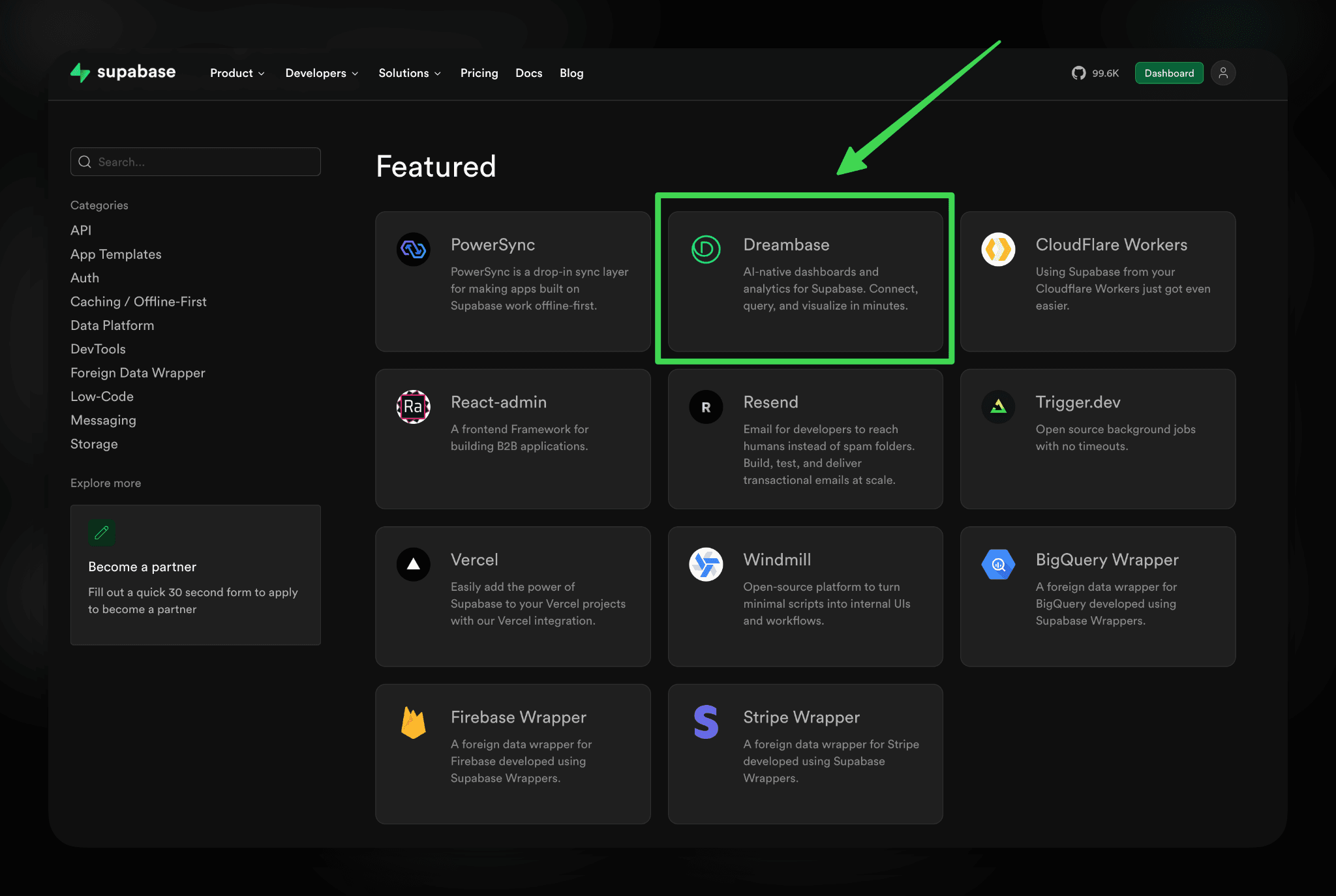Click the Firebase flame icon
Screen dimensions: 1336x896
413,723
